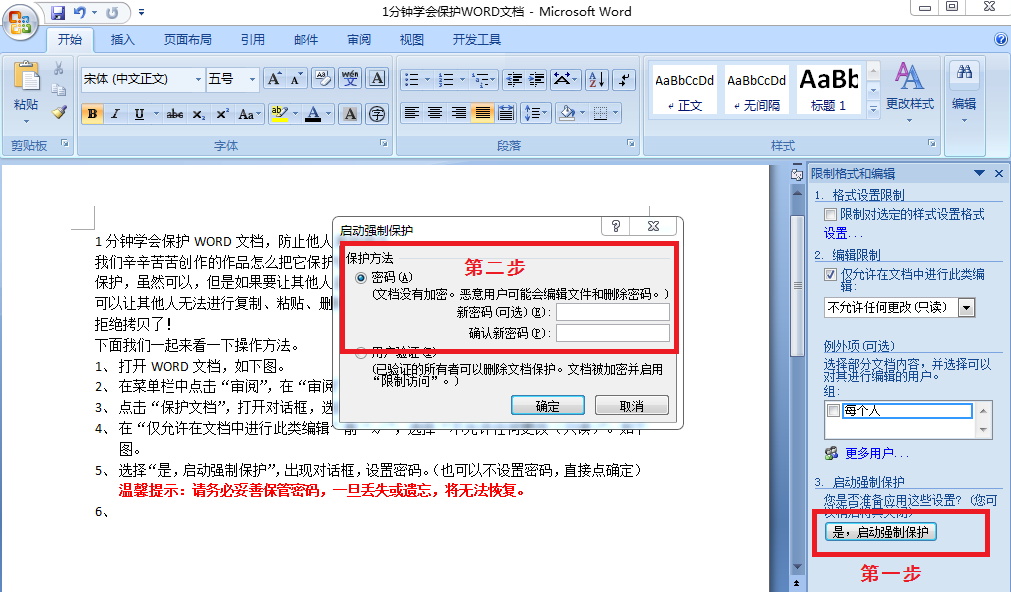Save document from Quick Access toolbar
The image size is (1011, 592).
tap(58, 12)
